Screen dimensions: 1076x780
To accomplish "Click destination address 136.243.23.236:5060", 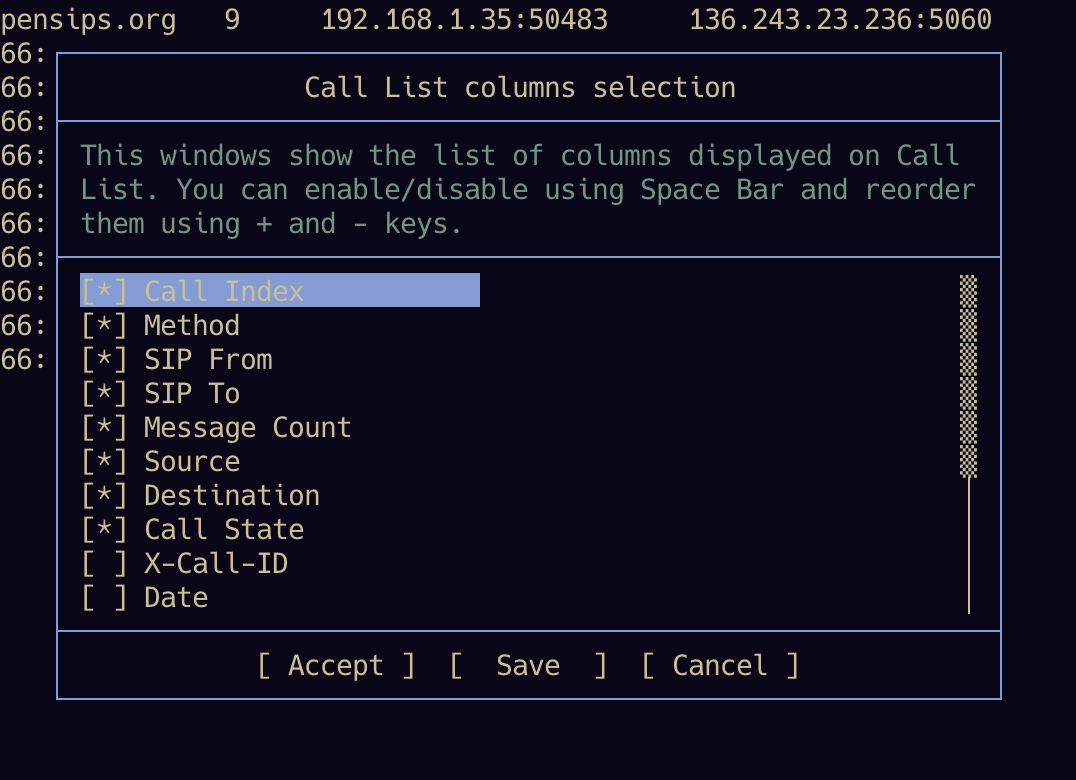I will pos(840,19).
